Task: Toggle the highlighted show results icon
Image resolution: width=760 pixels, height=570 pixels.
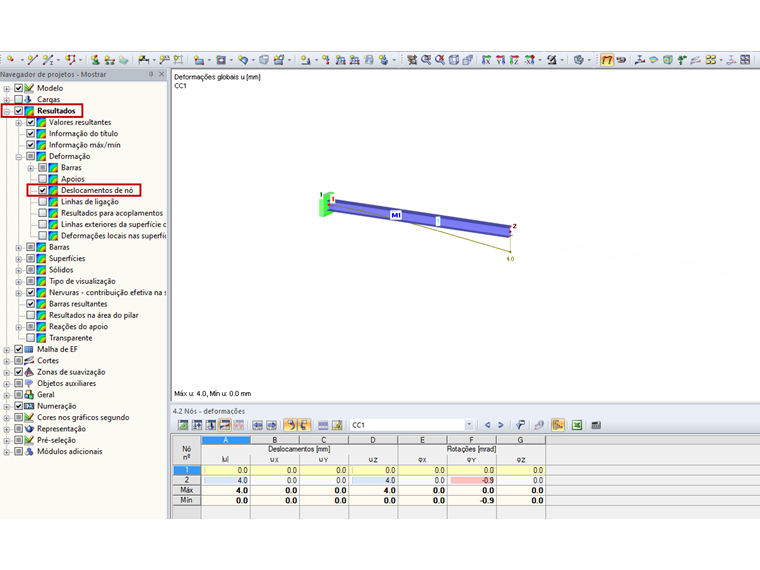Action: pyautogui.click(x=606, y=60)
